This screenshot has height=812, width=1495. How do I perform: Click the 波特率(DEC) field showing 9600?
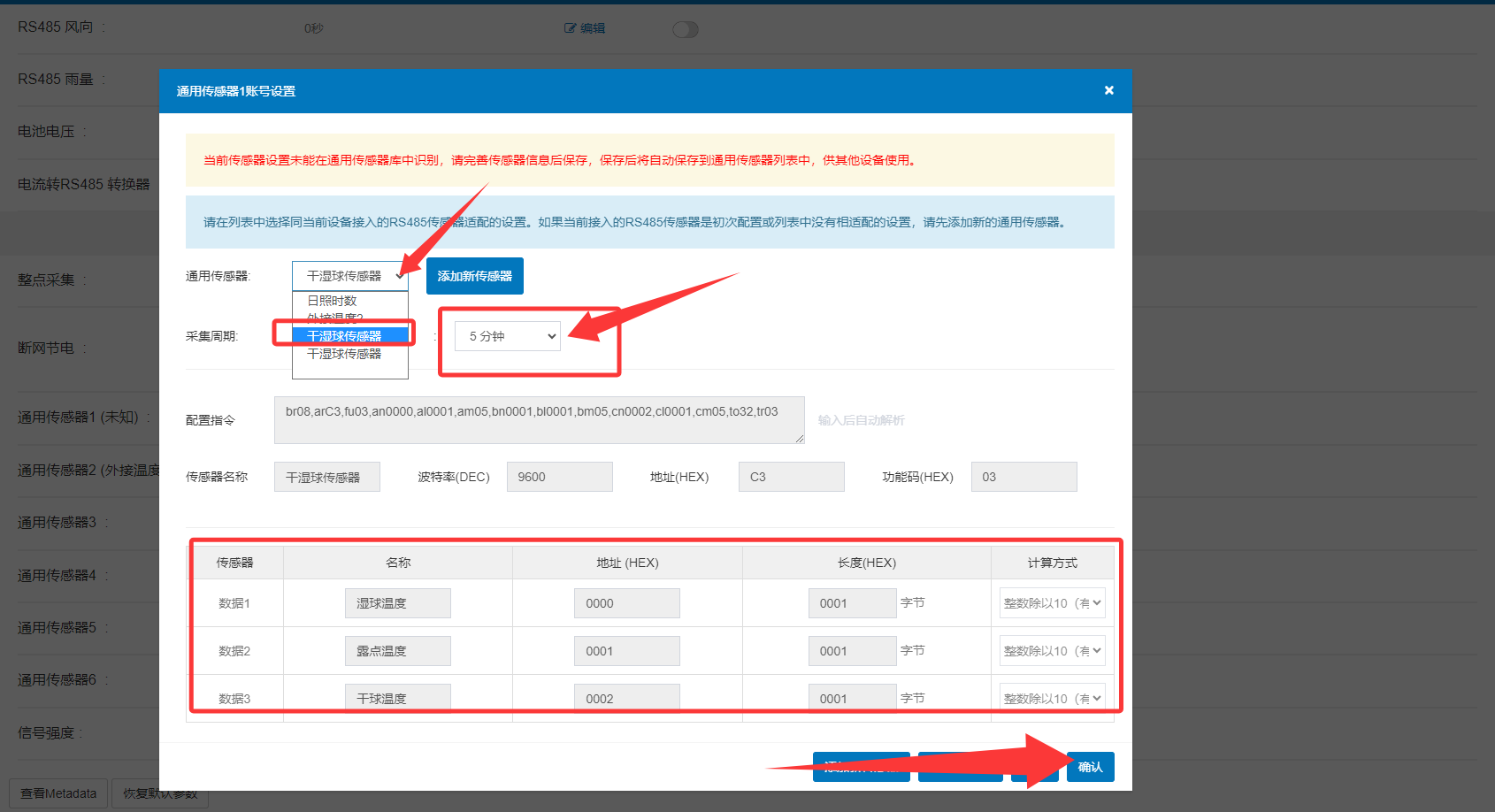559,477
